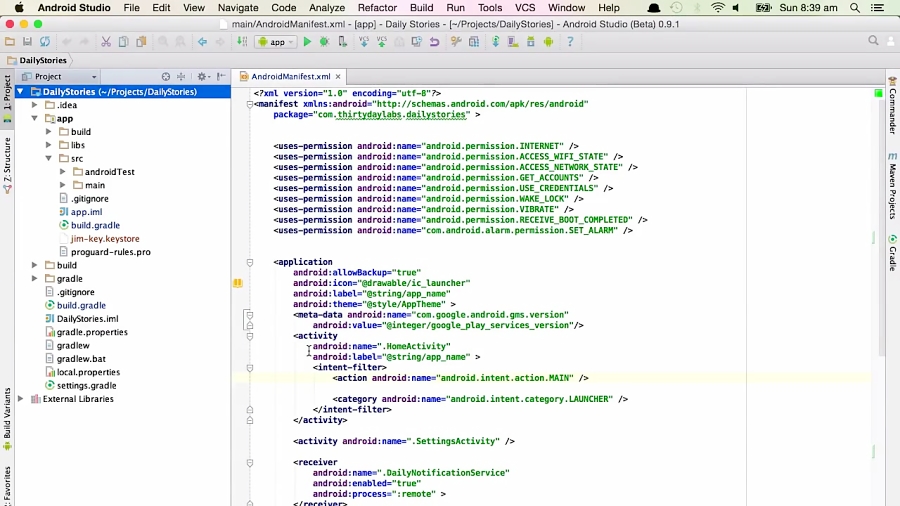Click the Open folder toolbar icon
Image resolution: width=900 pixels, height=506 pixels.
[x=10, y=42]
